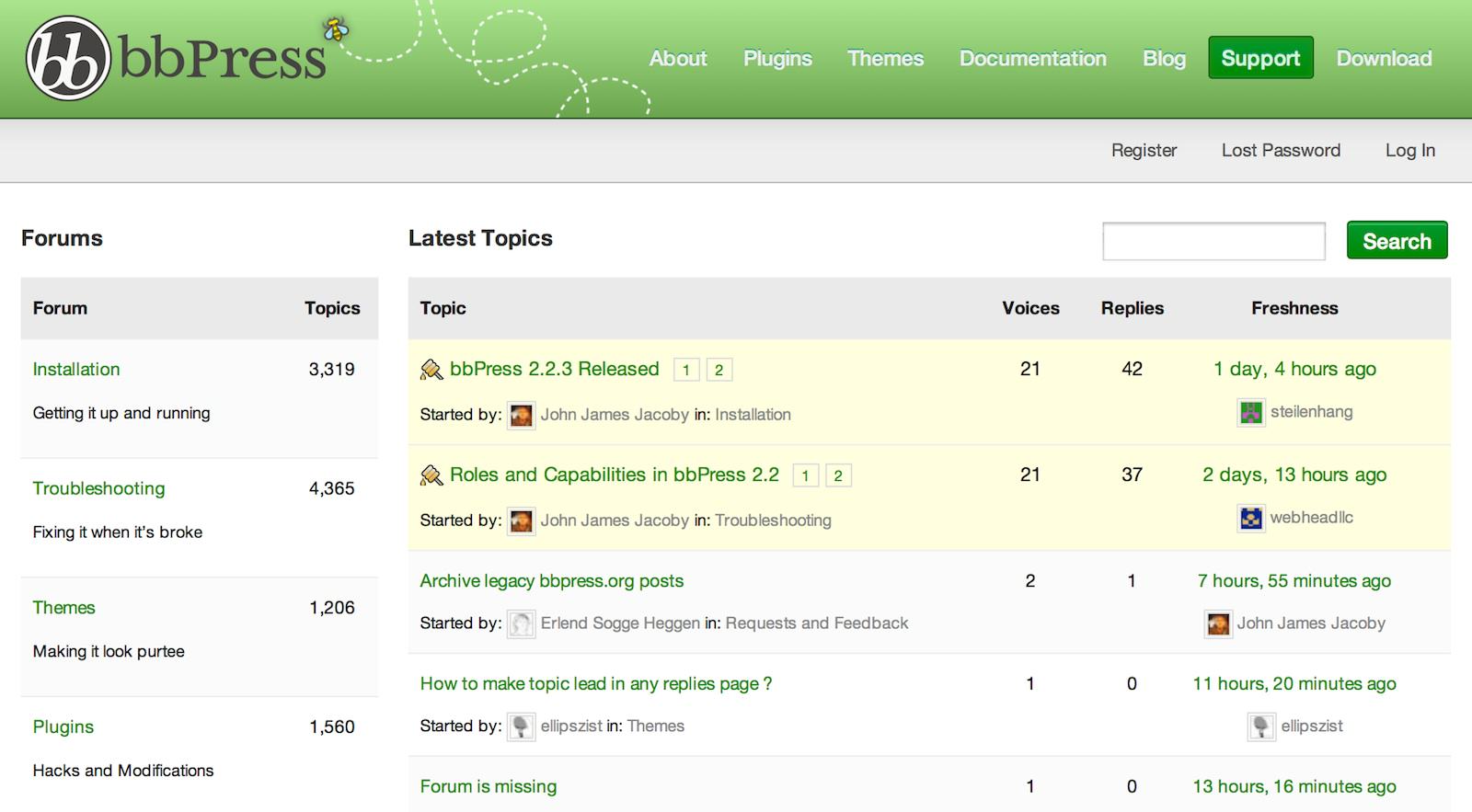Viewport: 1472px width, 812px height.
Task: Click the 1 day, 4 hours ago freshness link
Action: (1294, 370)
